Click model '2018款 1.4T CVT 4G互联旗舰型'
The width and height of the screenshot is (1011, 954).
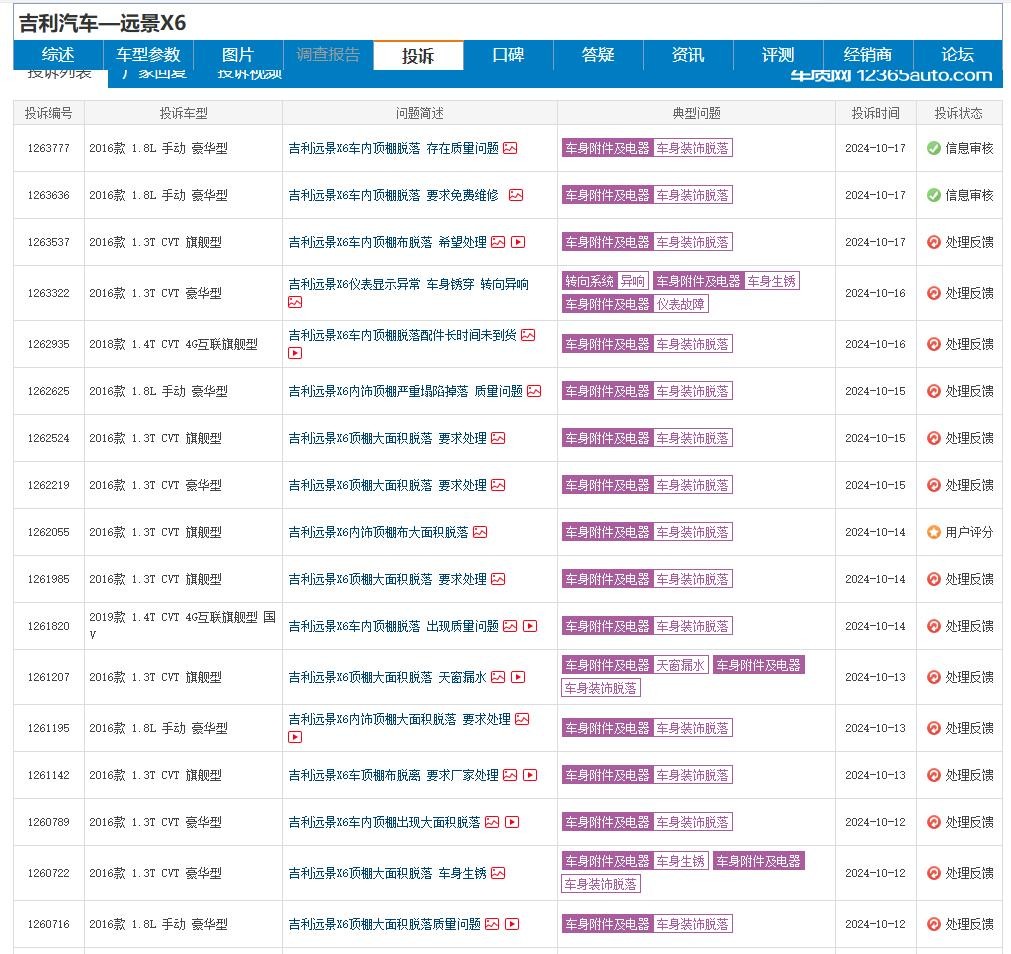pyautogui.click(x=173, y=344)
